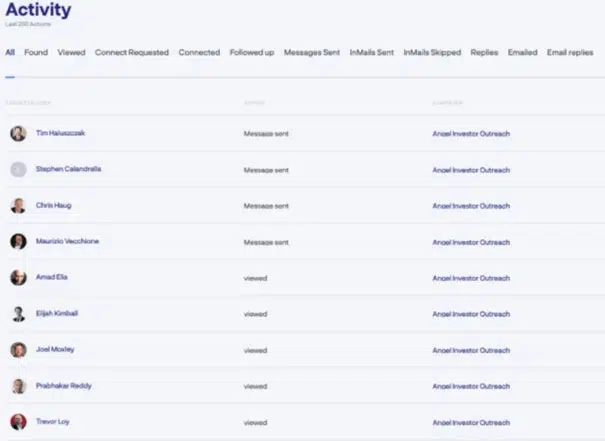605x441 pixels.
Task: Click the Viewed filter tab
Action: click(71, 52)
